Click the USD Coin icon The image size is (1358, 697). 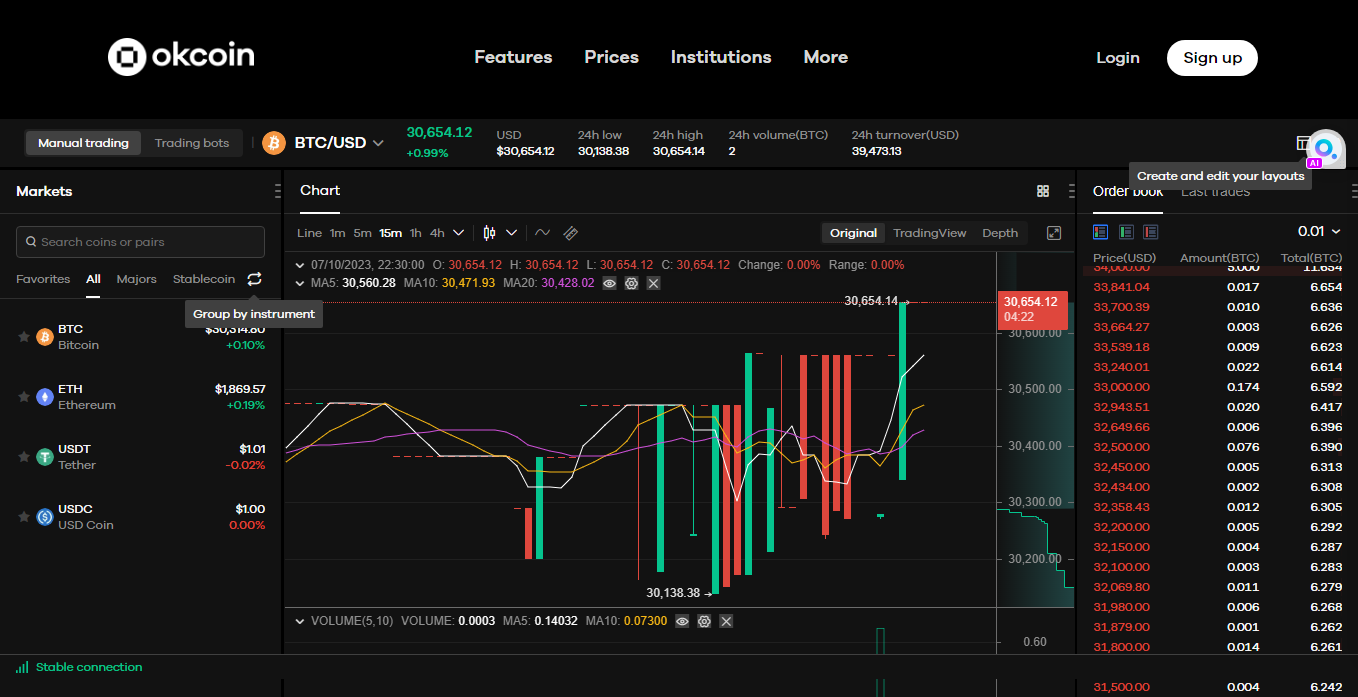44,517
